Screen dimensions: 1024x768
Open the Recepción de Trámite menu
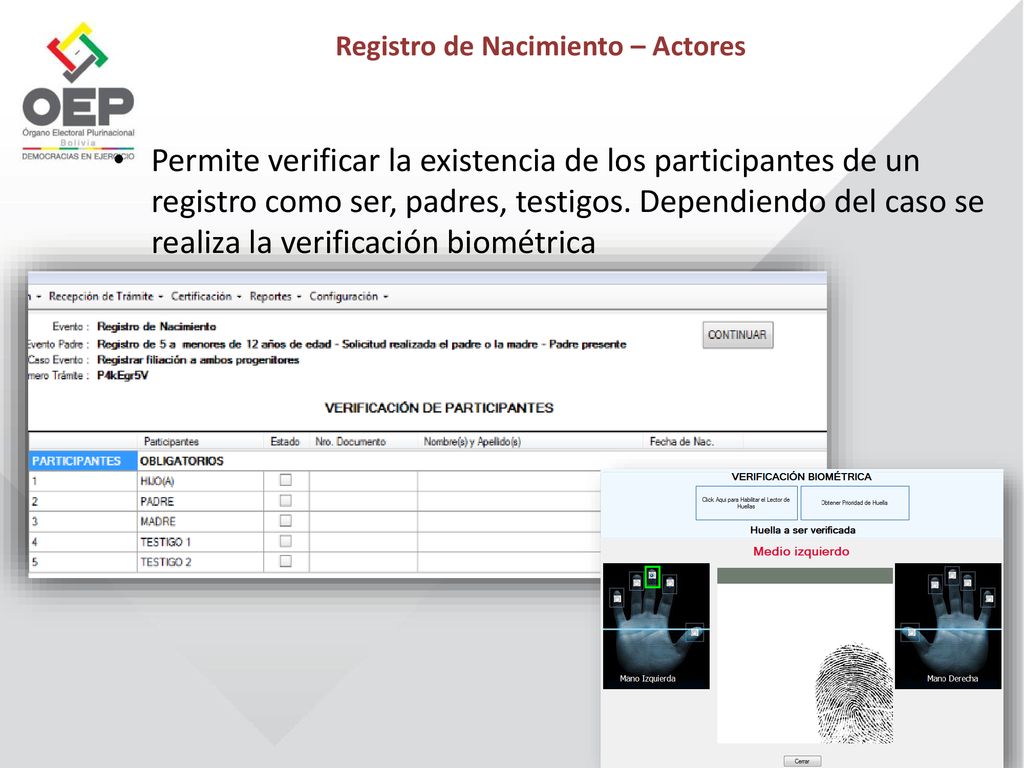point(106,296)
